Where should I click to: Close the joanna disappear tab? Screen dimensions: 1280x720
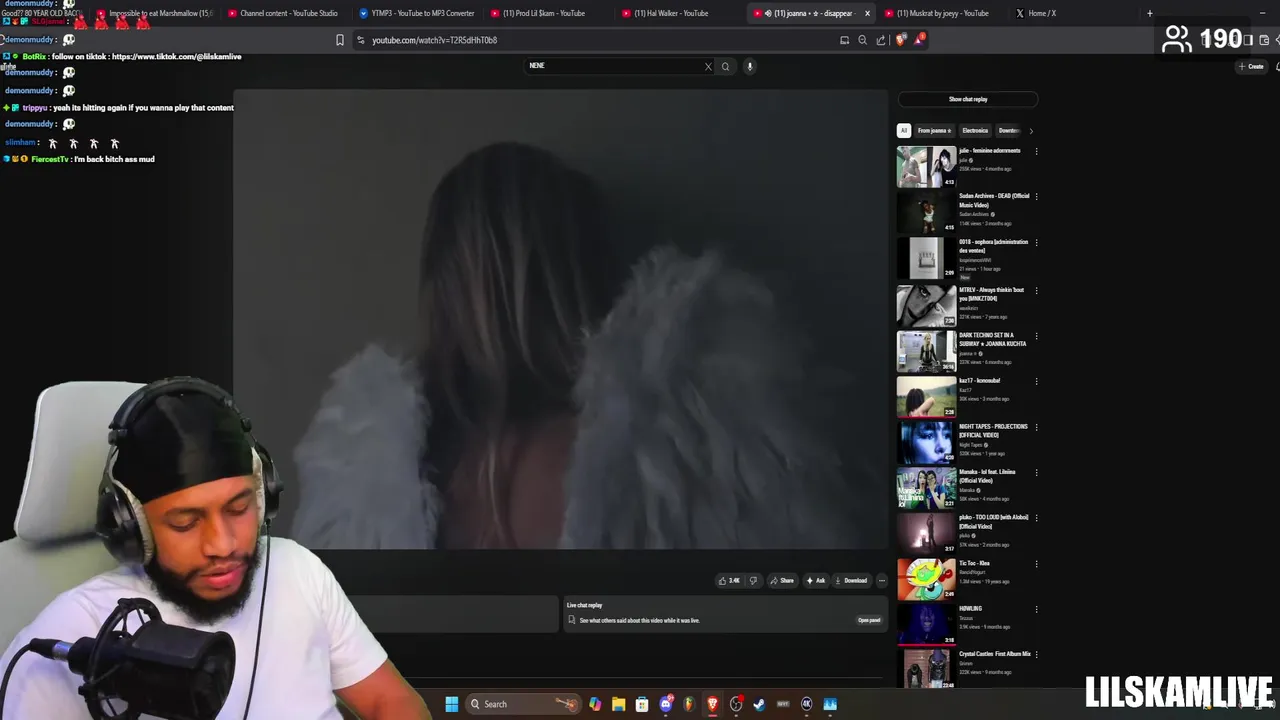click(867, 13)
